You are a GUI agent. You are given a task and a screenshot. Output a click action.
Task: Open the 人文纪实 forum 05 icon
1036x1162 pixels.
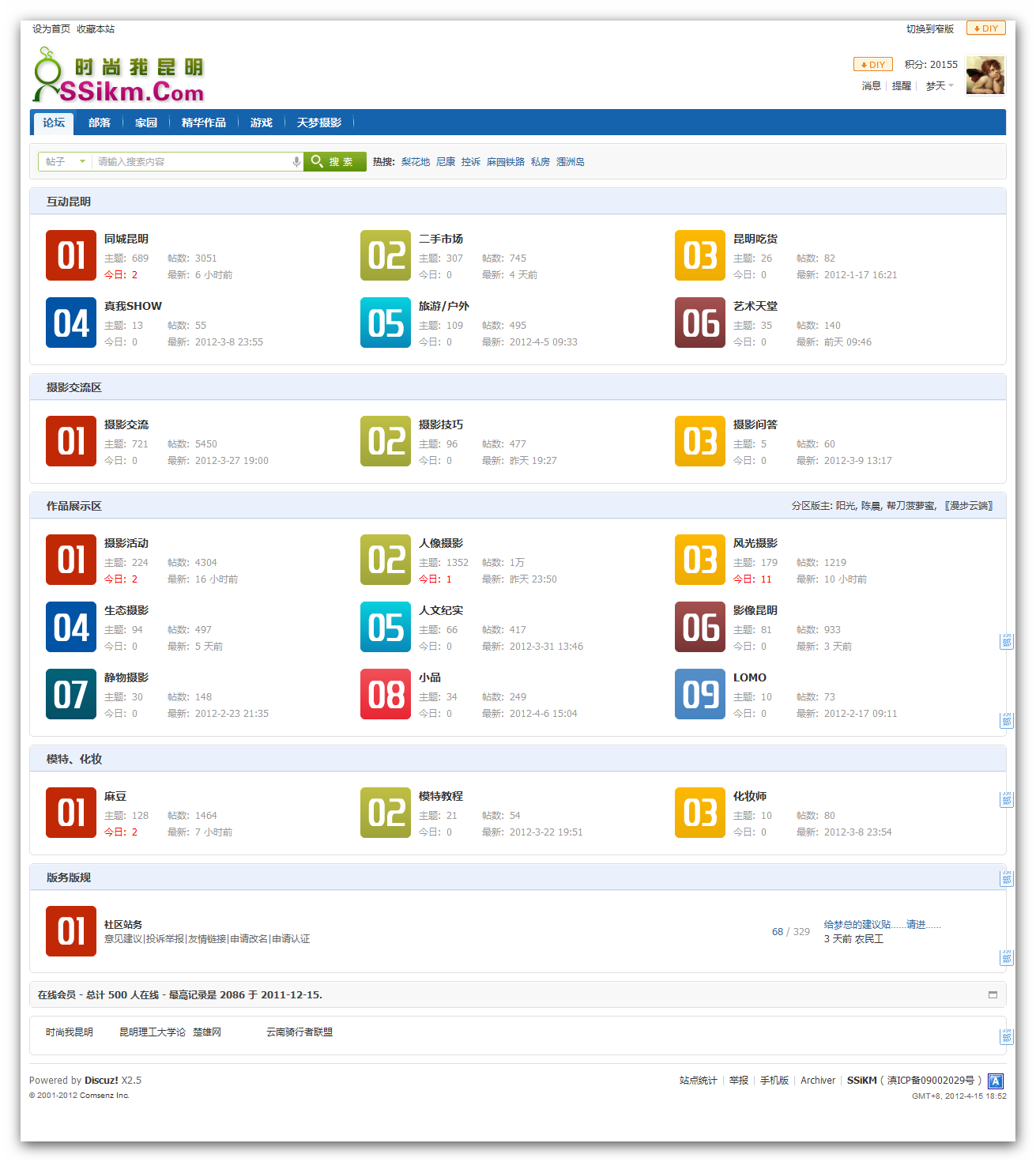[386, 627]
